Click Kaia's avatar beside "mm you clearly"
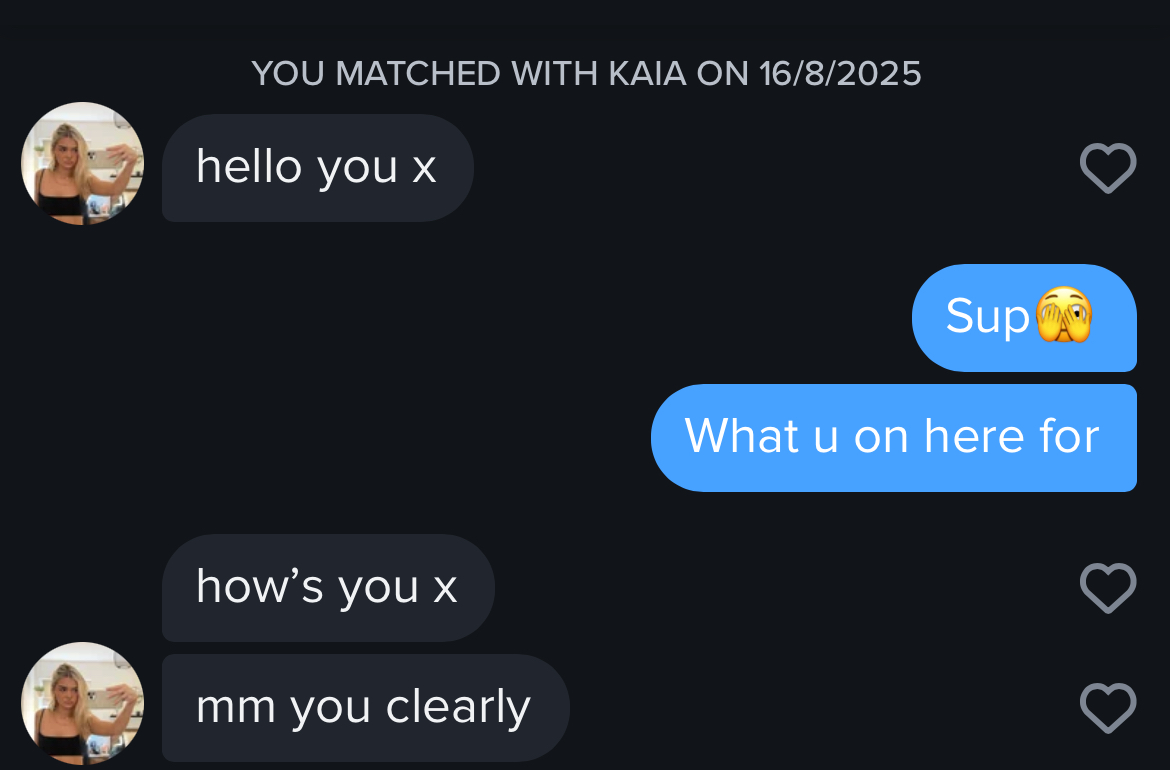Viewport: 1170px width, 770px height. point(82,703)
